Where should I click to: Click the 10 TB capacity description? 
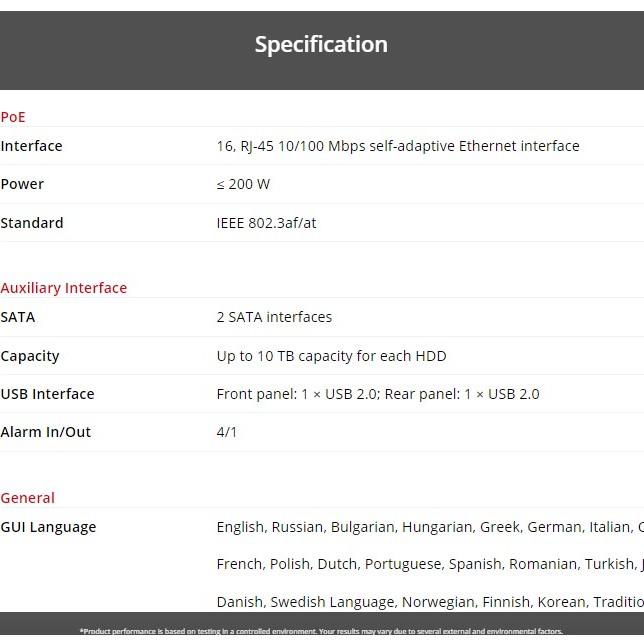(331, 356)
